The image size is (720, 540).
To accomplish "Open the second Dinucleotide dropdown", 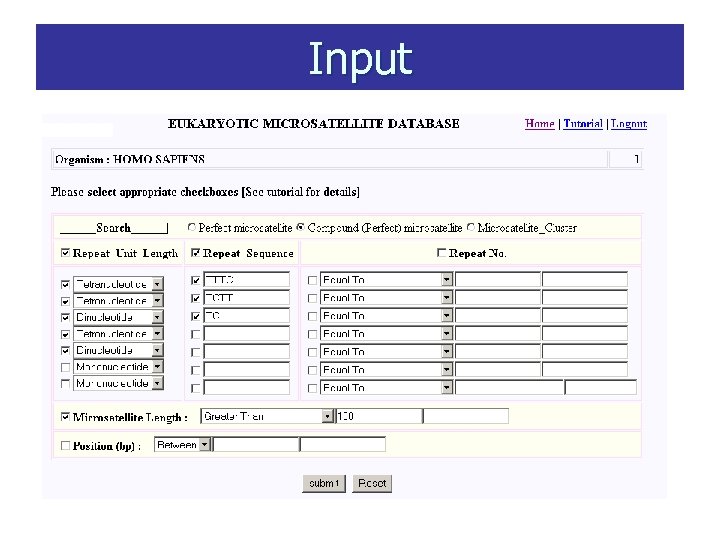I will 118,350.
